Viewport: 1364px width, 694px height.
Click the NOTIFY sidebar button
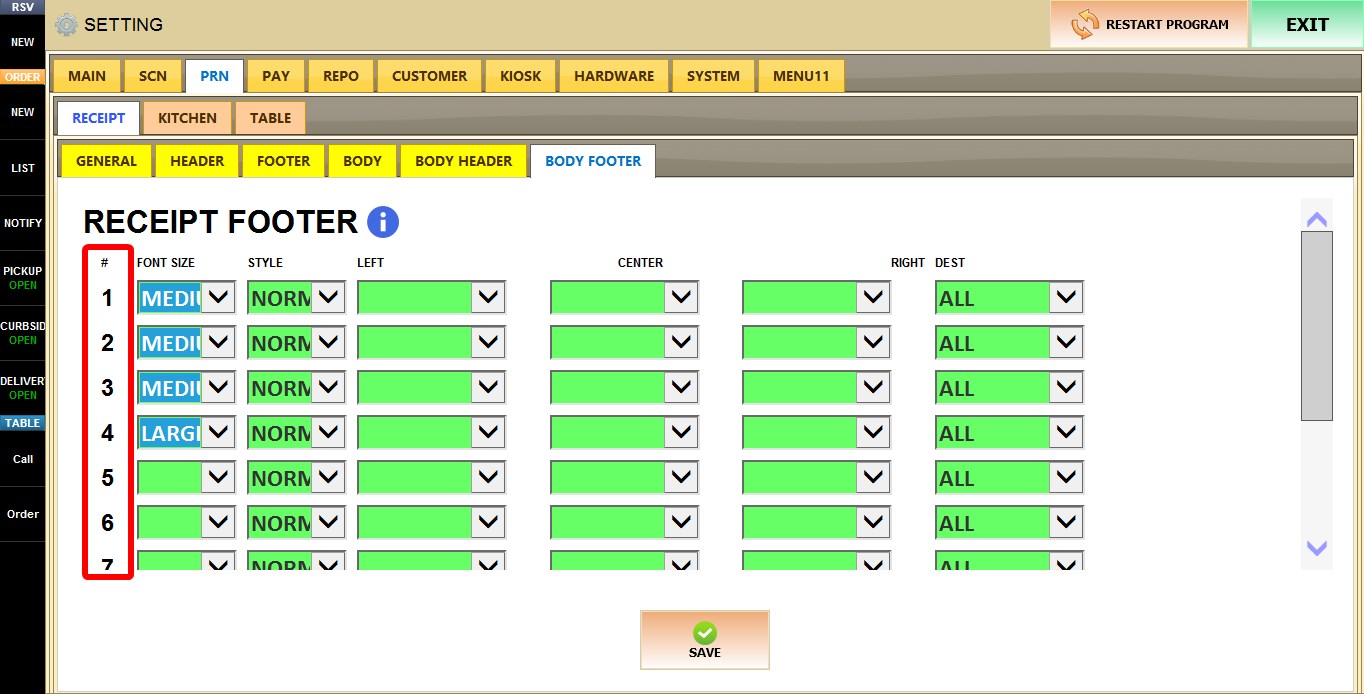click(x=22, y=223)
